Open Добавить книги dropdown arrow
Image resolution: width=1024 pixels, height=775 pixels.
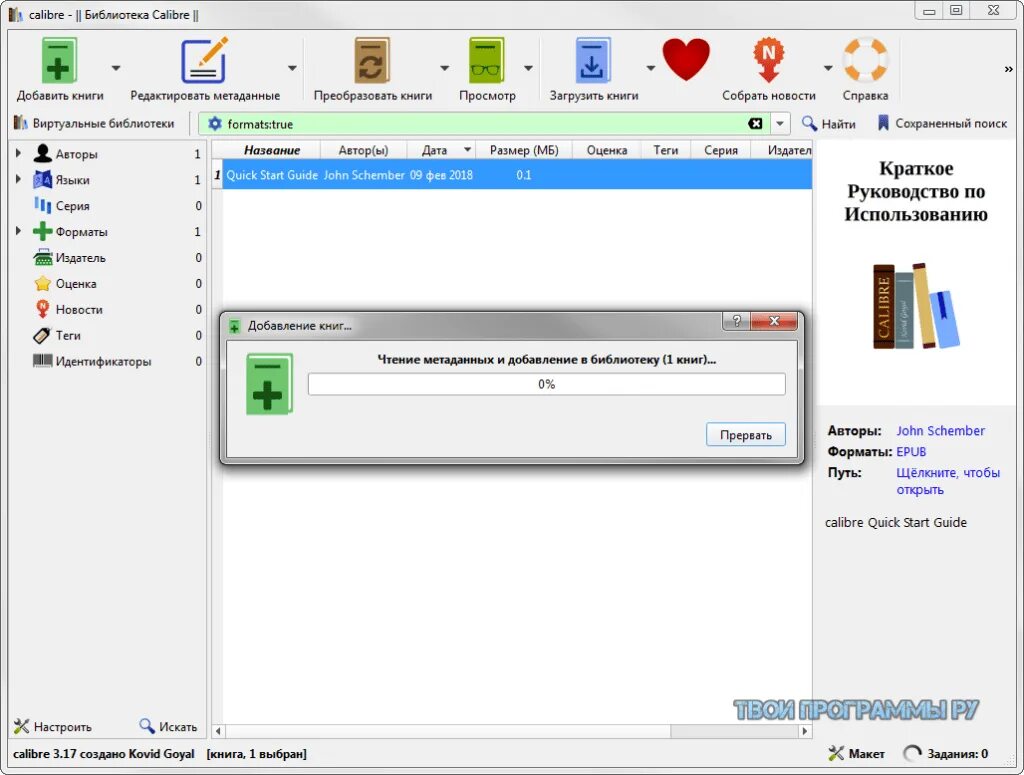coord(116,68)
